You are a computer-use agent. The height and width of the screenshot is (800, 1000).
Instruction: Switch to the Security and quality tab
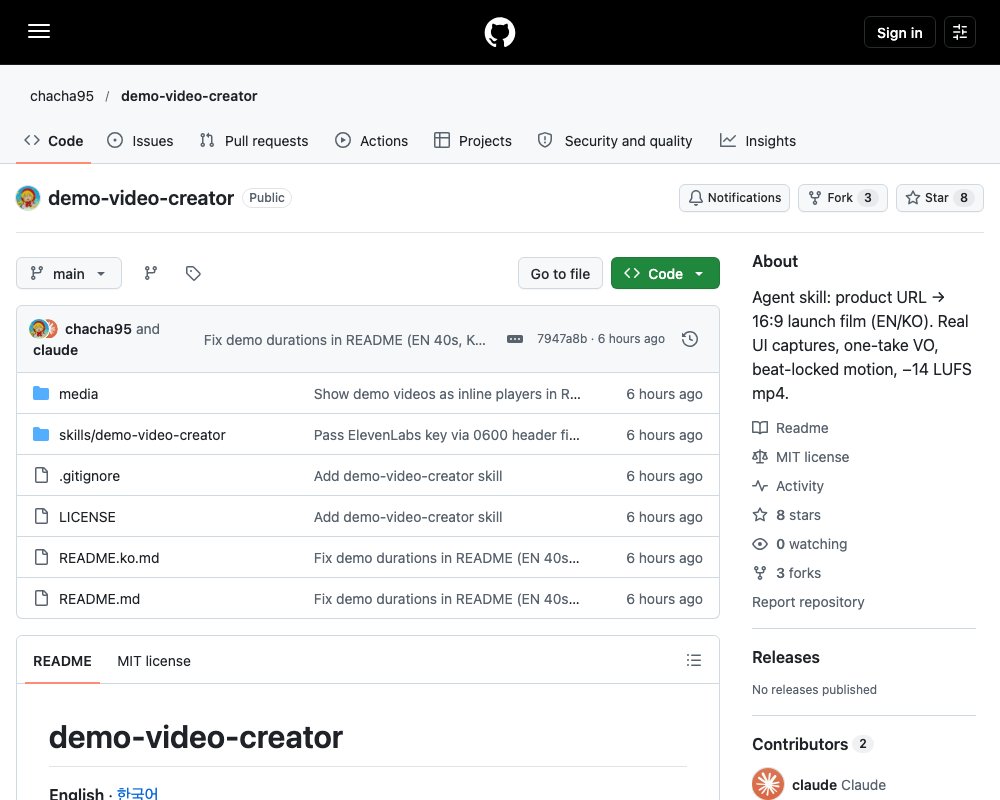click(x=615, y=141)
